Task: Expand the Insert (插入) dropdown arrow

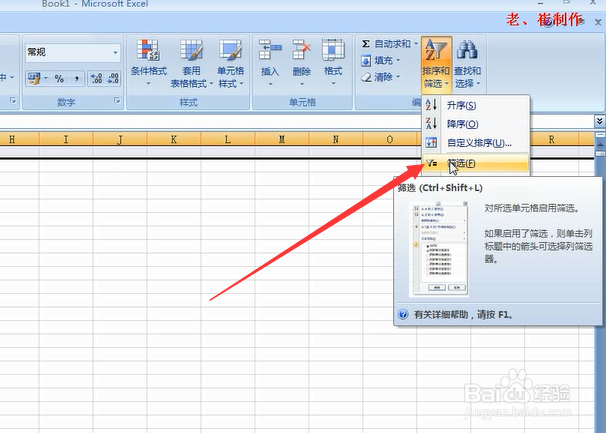Action: pos(270,84)
